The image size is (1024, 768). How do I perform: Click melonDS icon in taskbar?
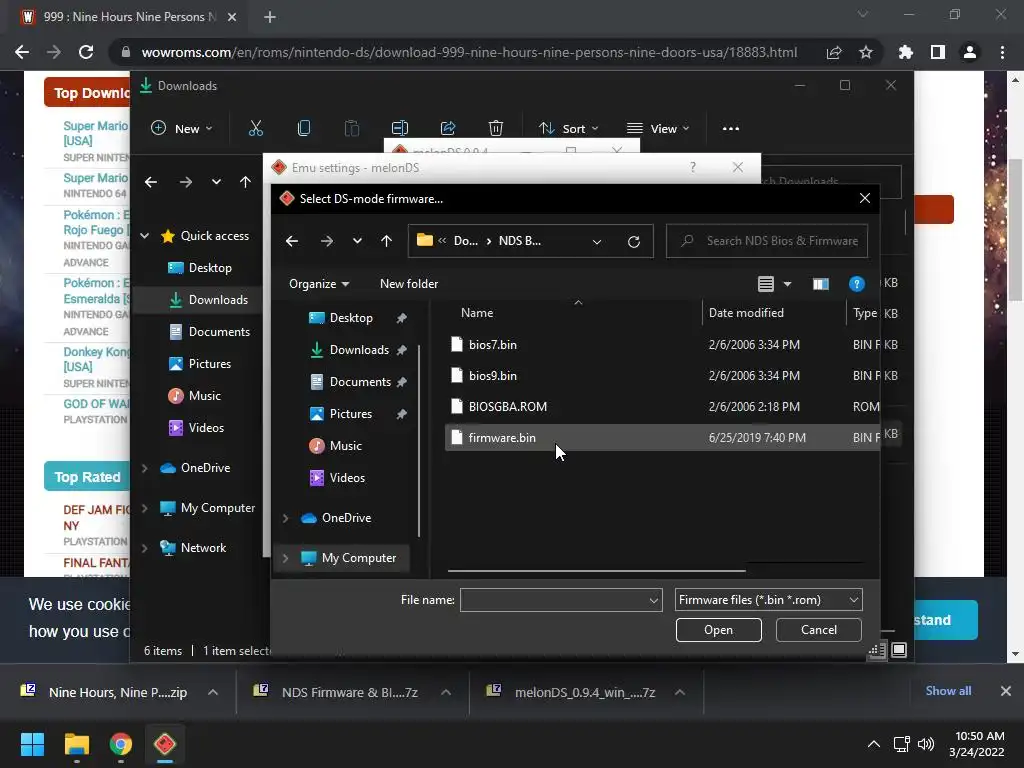165,744
